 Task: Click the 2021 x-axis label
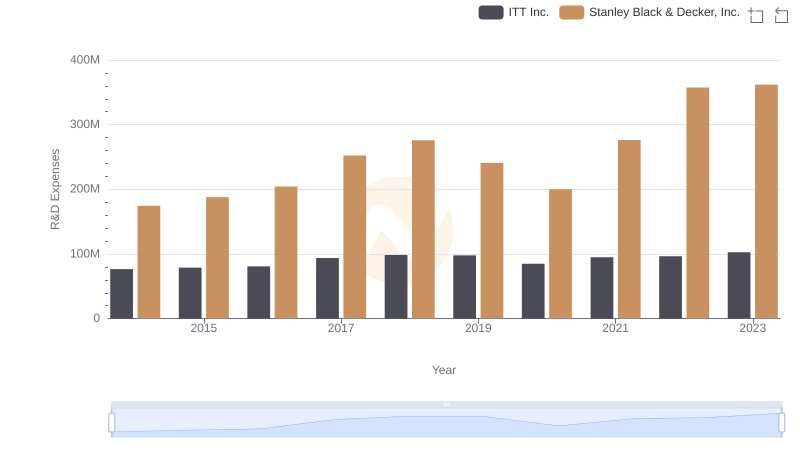(615, 328)
